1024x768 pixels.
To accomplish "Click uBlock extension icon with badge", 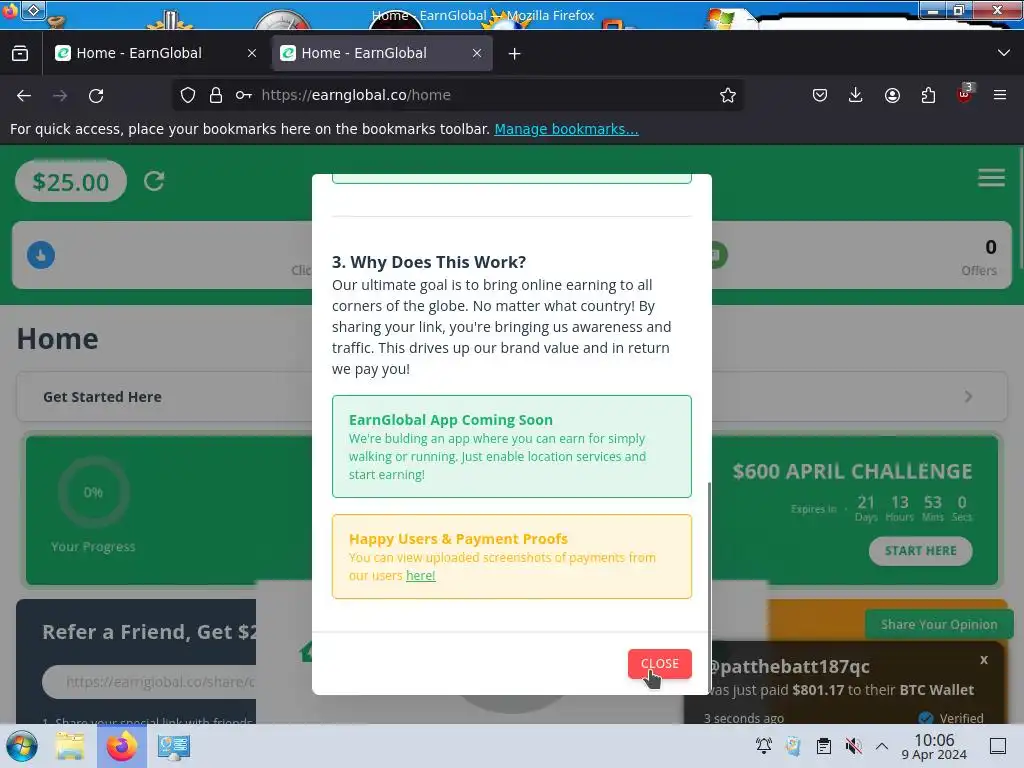I will click(965, 94).
